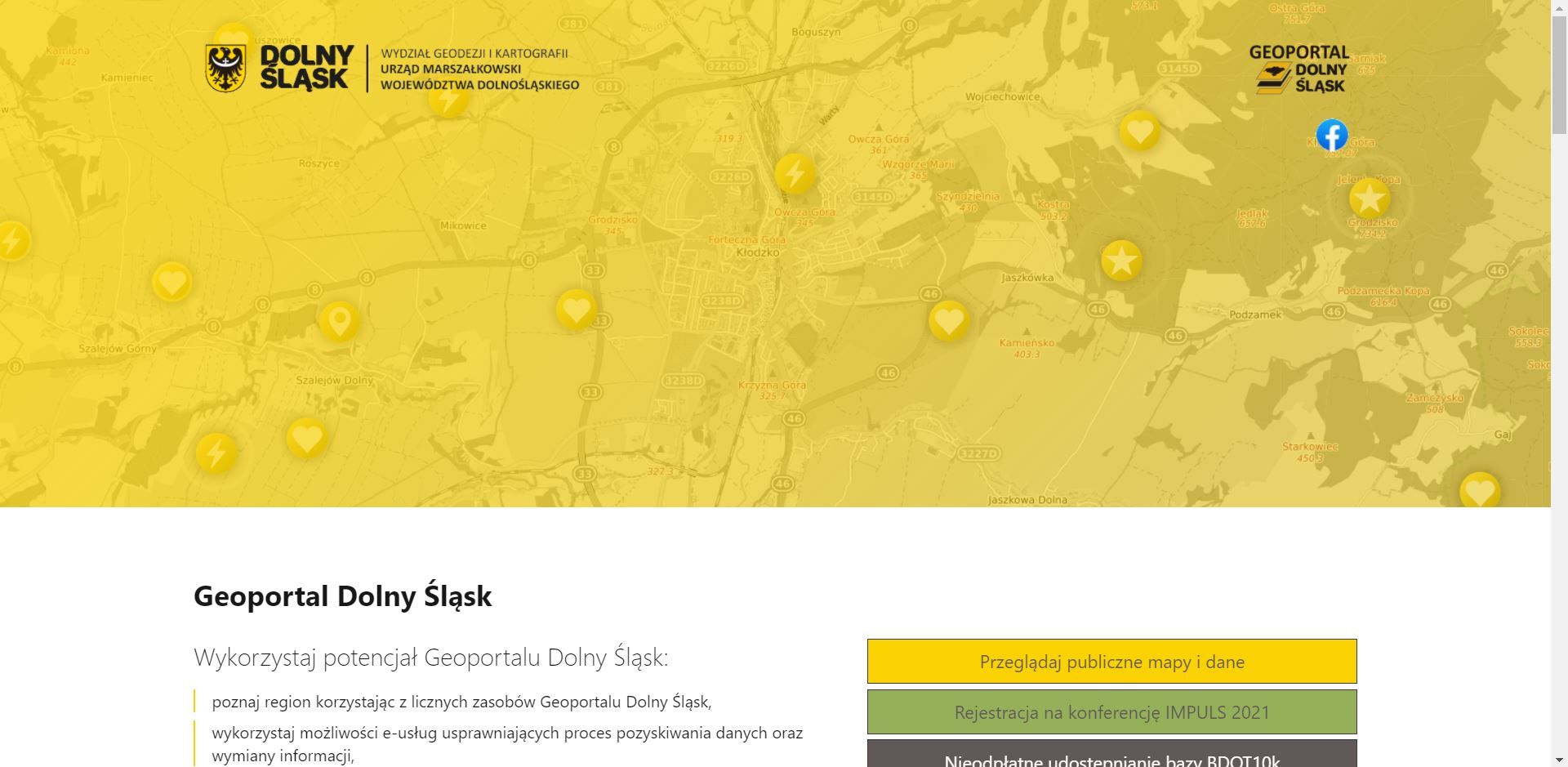Click the heart marker below Szalejów Dolny label
Screen dimensions: 1568x767
(307, 438)
